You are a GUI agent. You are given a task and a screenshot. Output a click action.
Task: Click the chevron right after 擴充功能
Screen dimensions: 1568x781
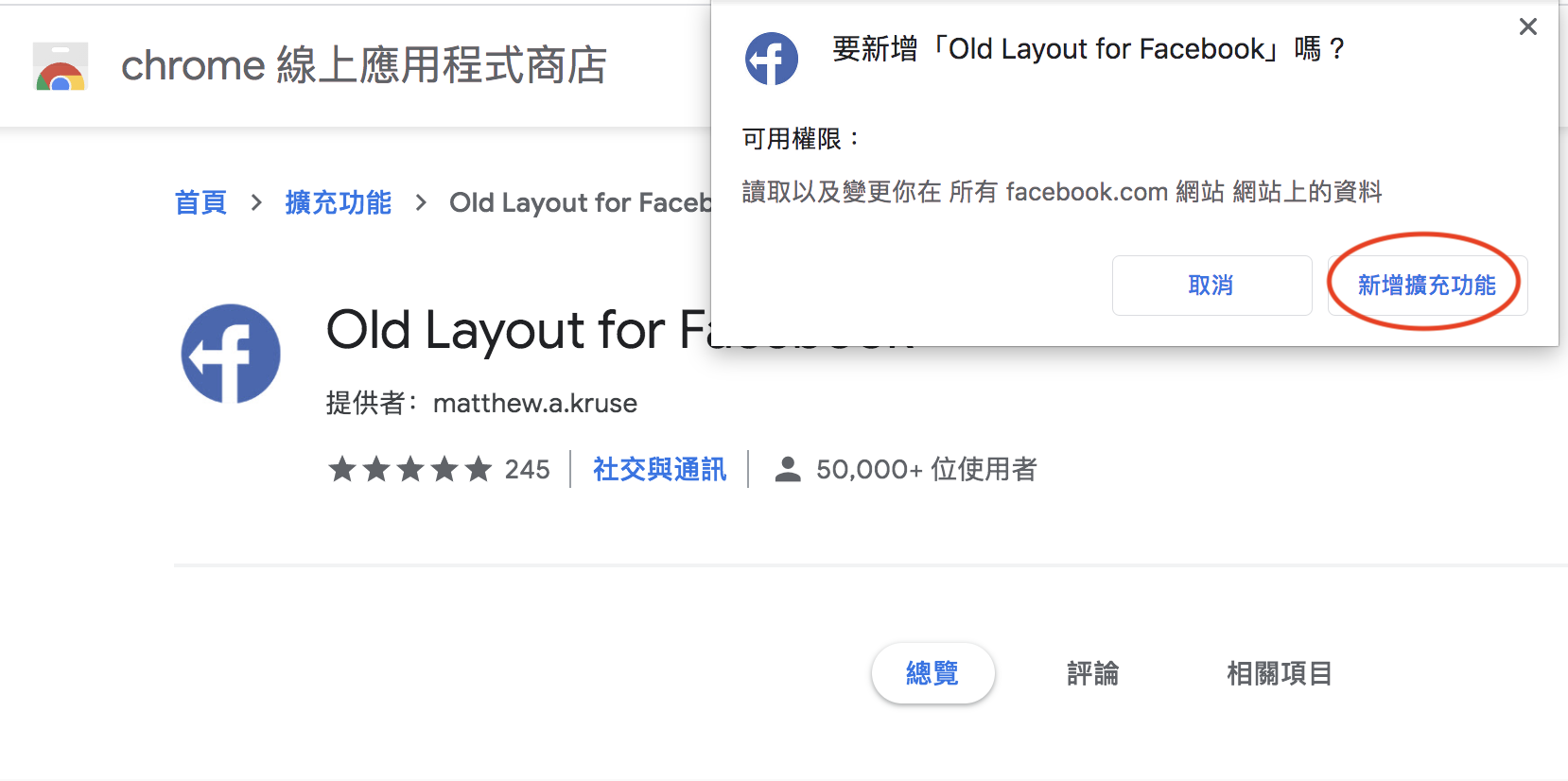click(x=421, y=202)
